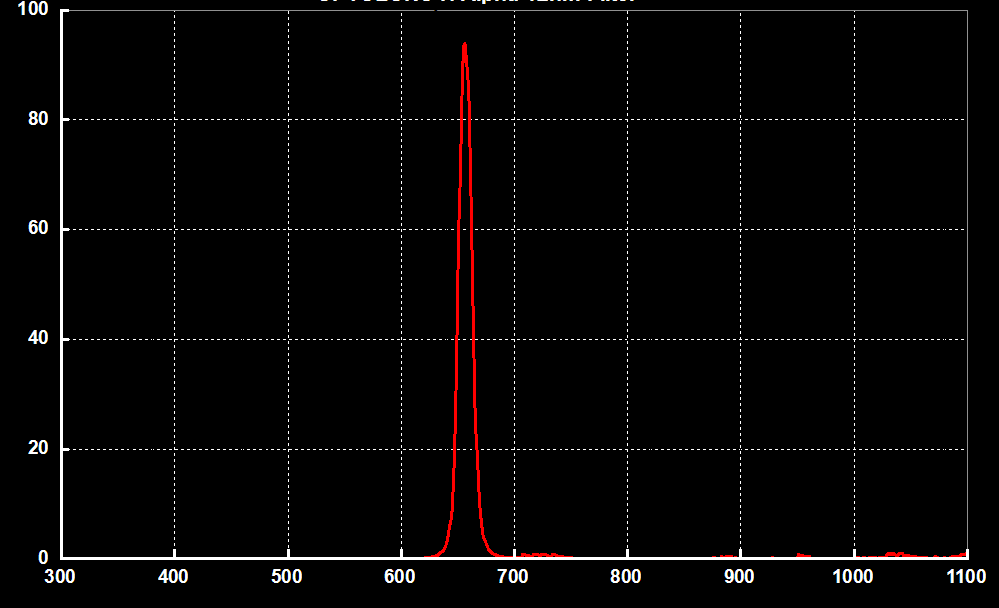Click the peak of the red transmission curve

pyautogui.click(x=464, y=45)
